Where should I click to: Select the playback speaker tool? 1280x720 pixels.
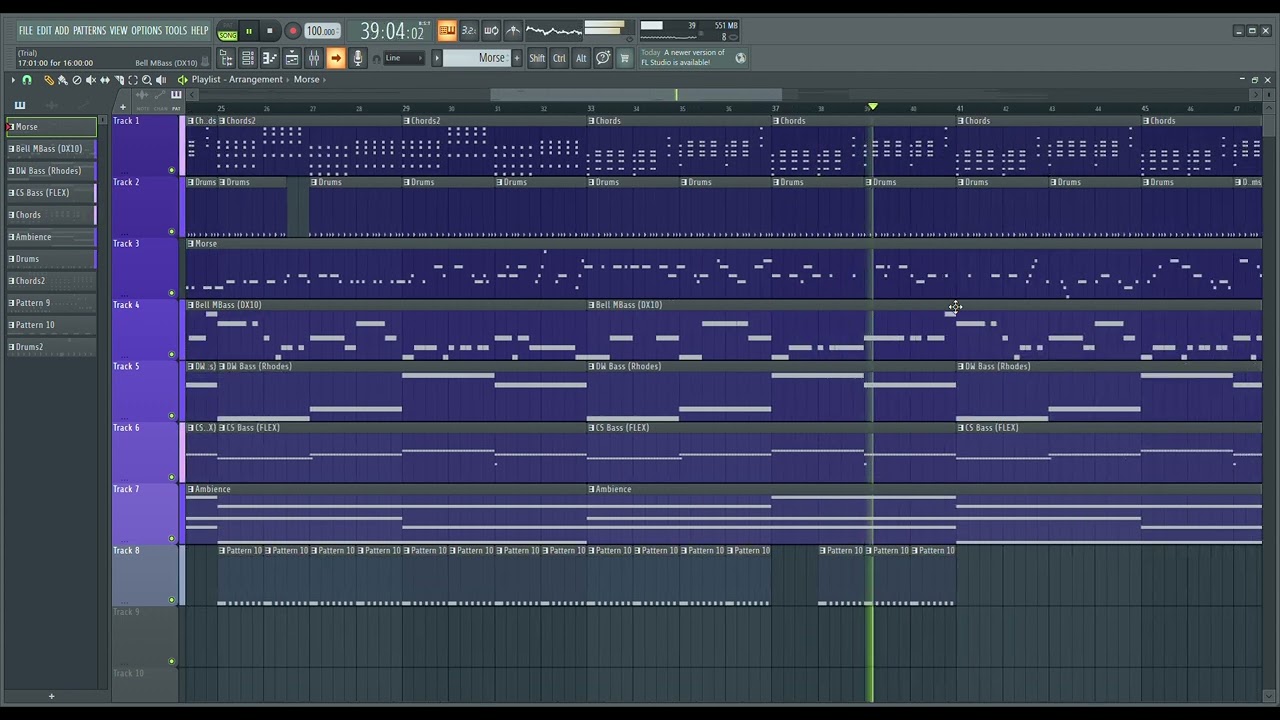coord(161,80)
